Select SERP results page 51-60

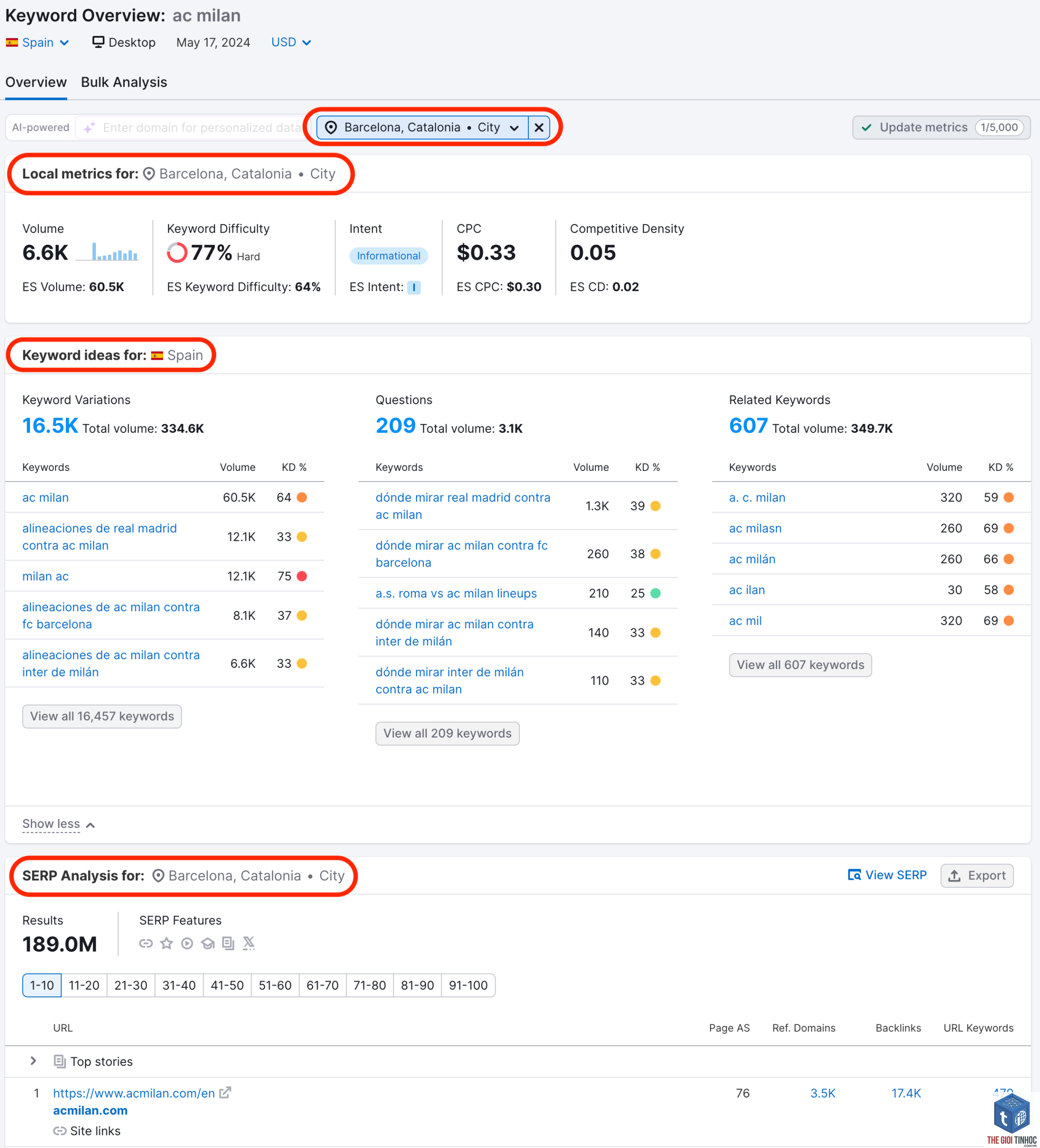275,985
